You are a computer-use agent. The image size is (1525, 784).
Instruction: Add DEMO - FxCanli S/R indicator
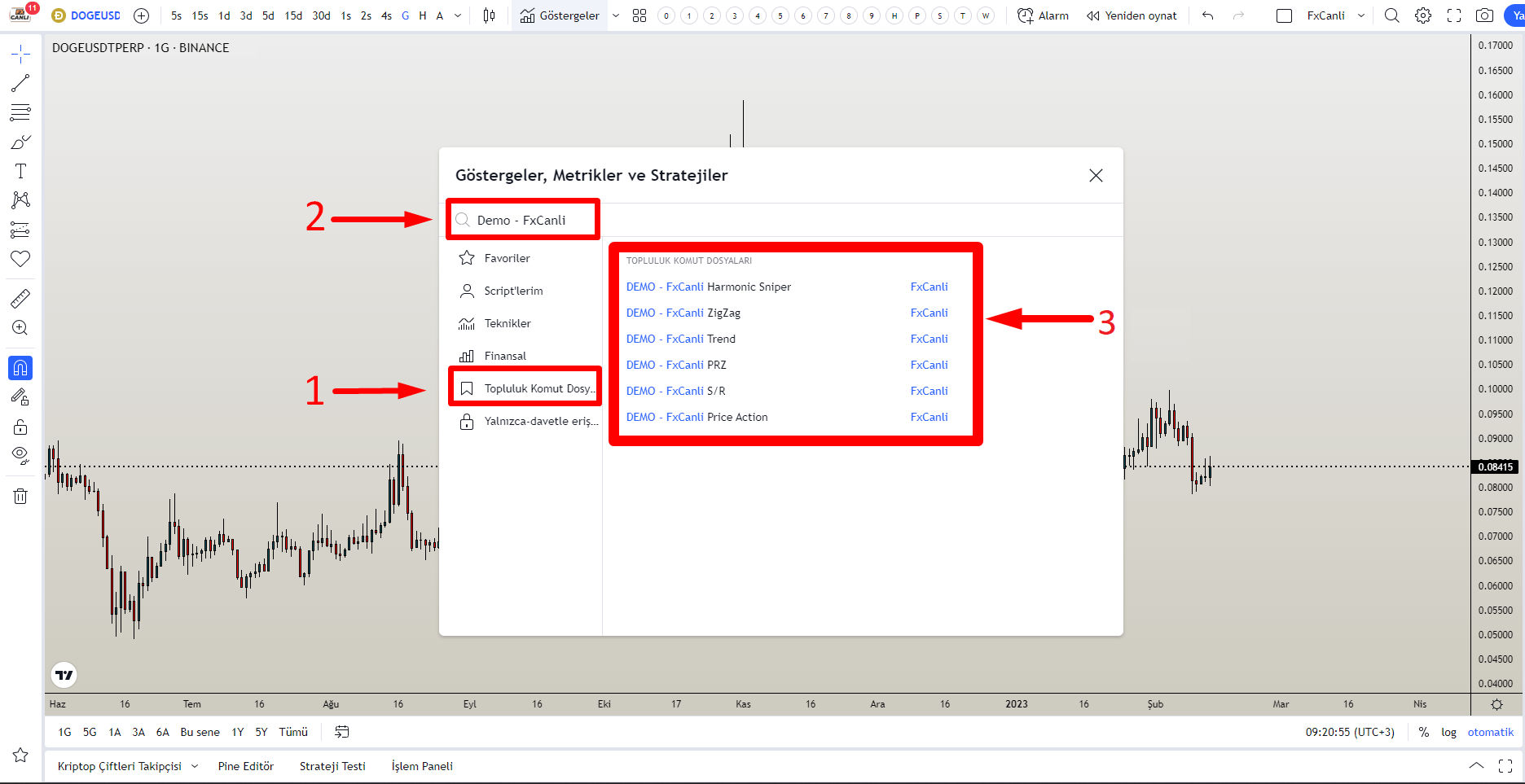[675, 391]
